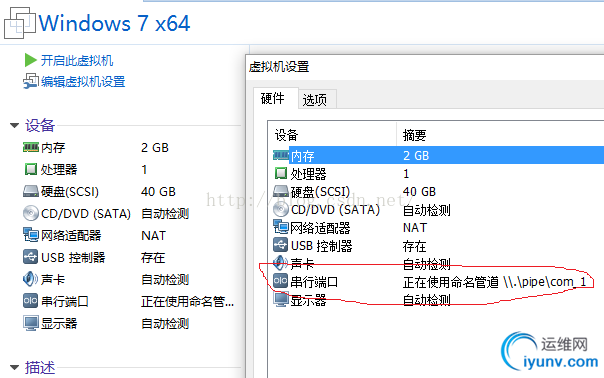Select 串行端口 in the left device list
604x378 pixels.
point(65,301)
